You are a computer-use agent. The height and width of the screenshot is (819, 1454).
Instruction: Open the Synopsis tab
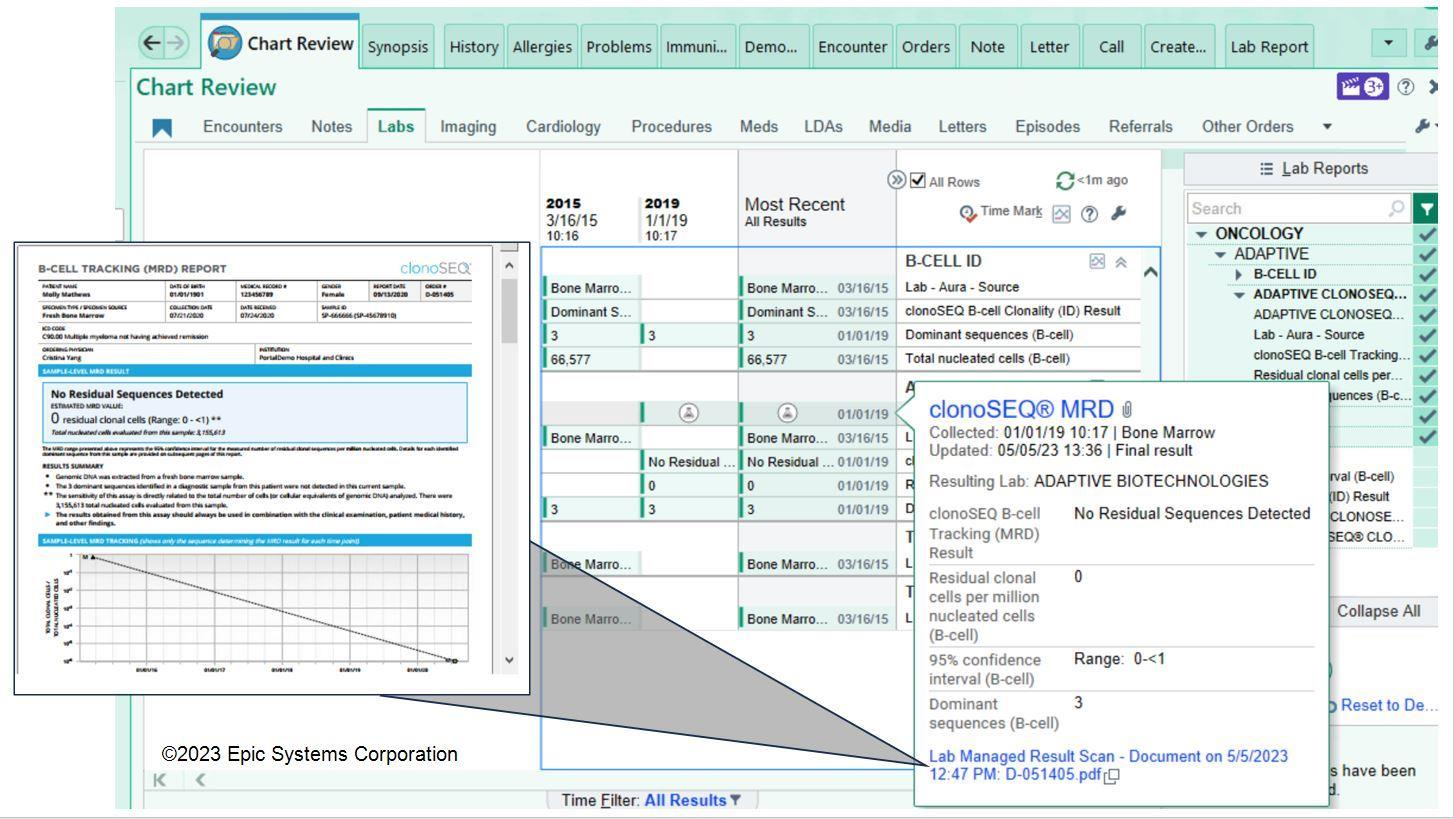pyautogui.click(x=396, y=46)
